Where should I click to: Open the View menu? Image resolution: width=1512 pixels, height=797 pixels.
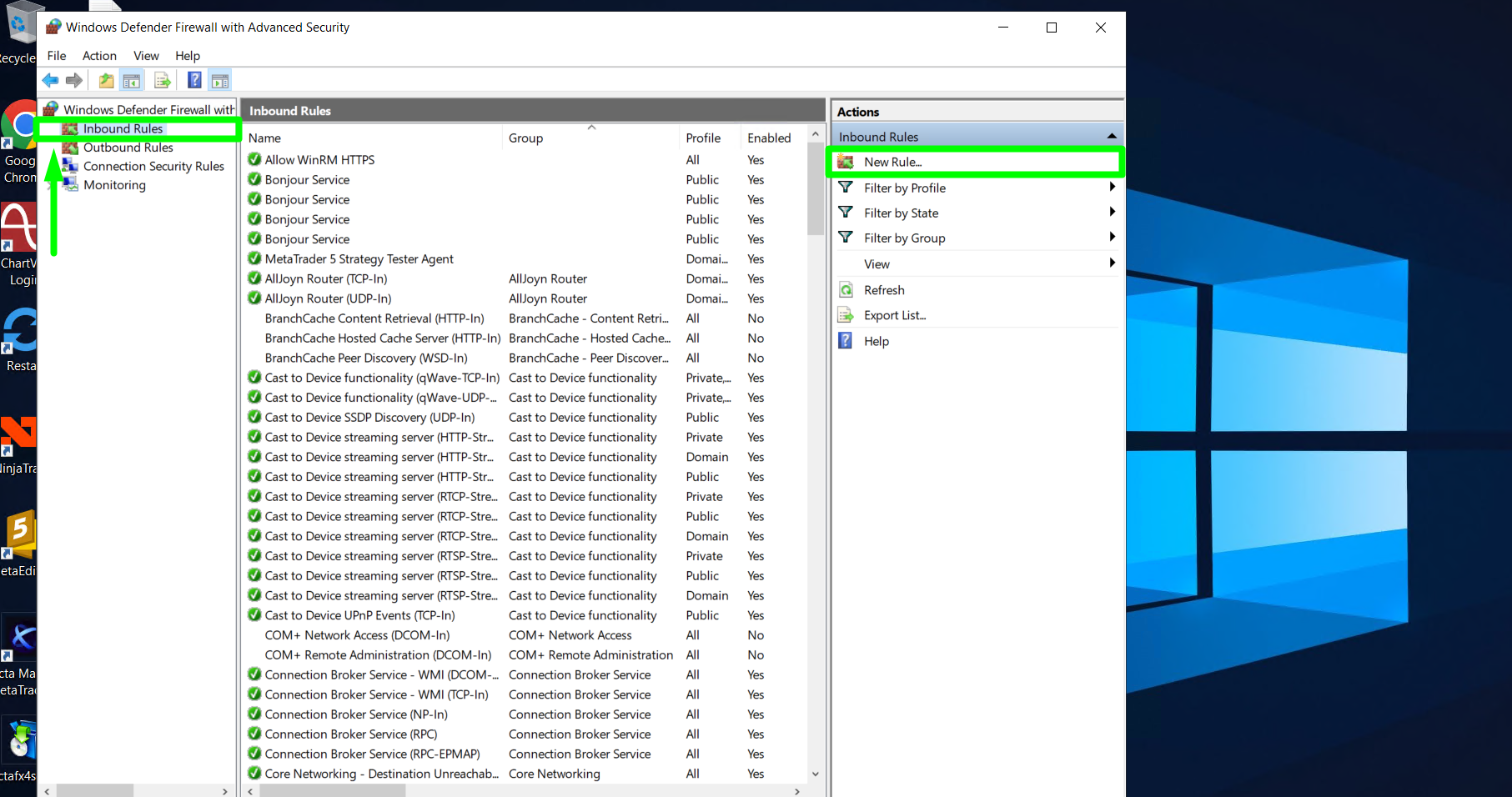146,56
